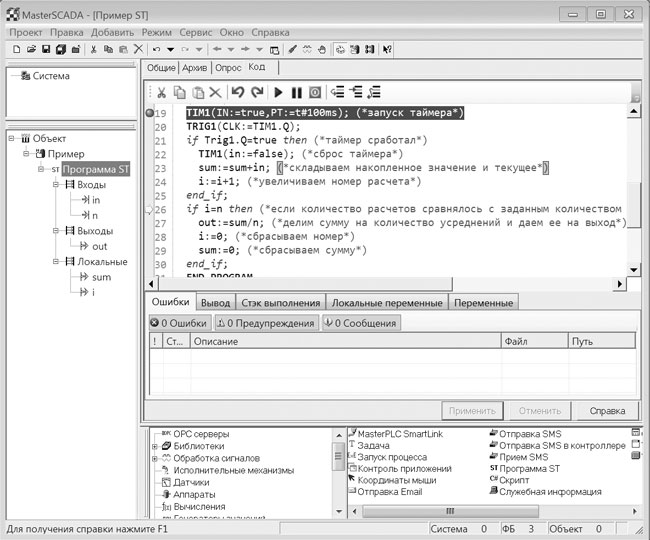
Task: Copy code using editor toolbar icon
Action: [x=179, y=92]
